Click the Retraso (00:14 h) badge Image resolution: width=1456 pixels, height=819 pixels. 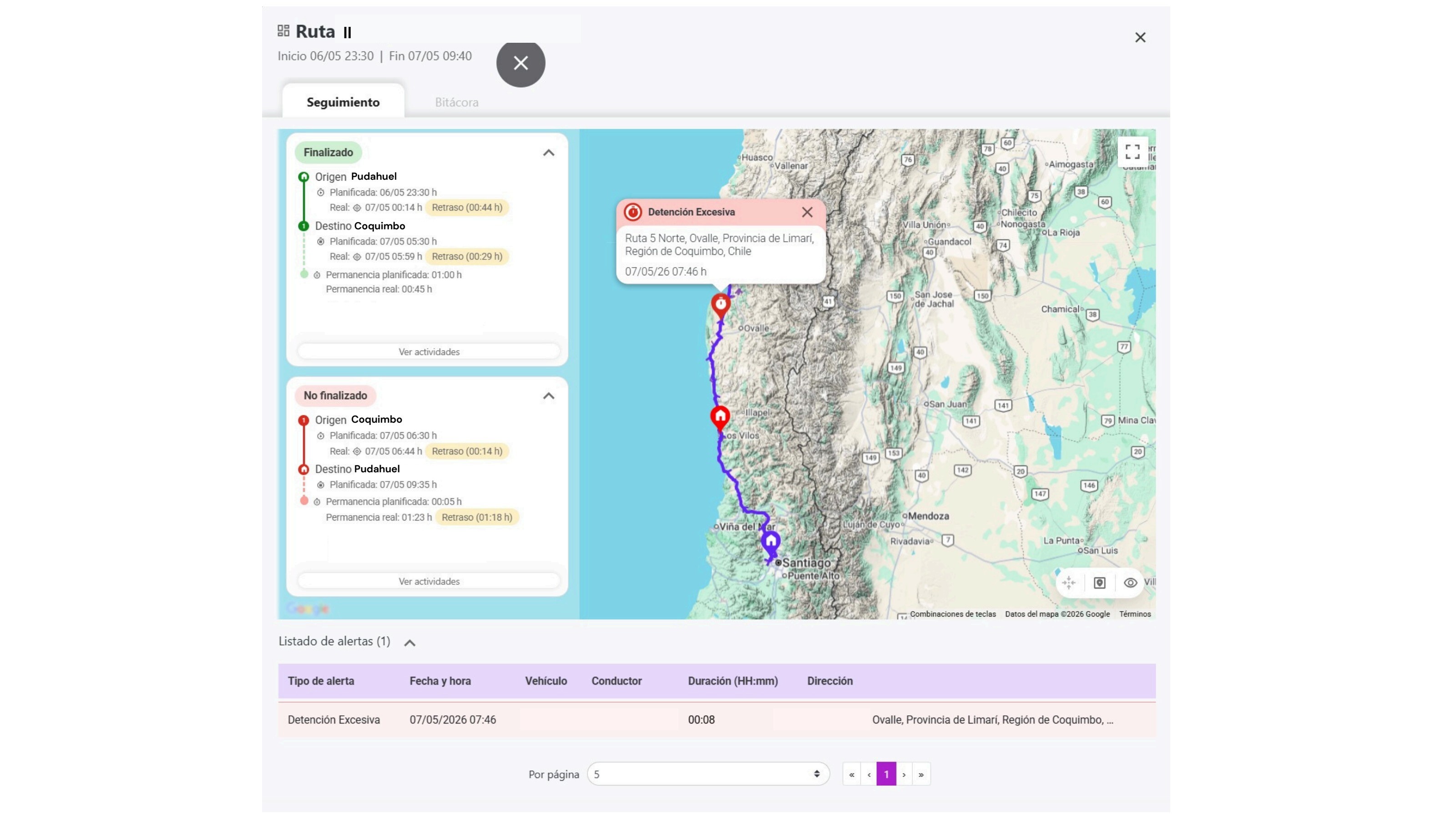[467, 451]
